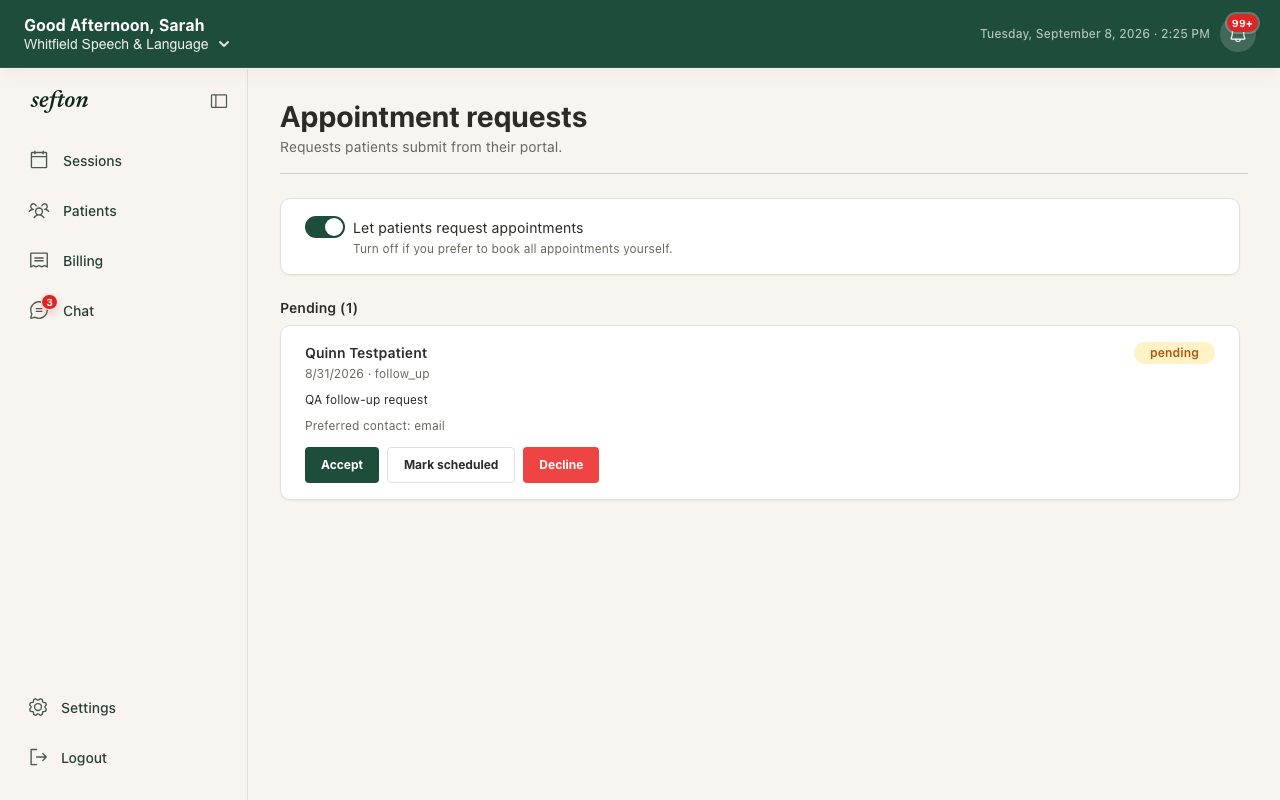
Task: Click the Preferred contact: email text
Action: (375, 425)
